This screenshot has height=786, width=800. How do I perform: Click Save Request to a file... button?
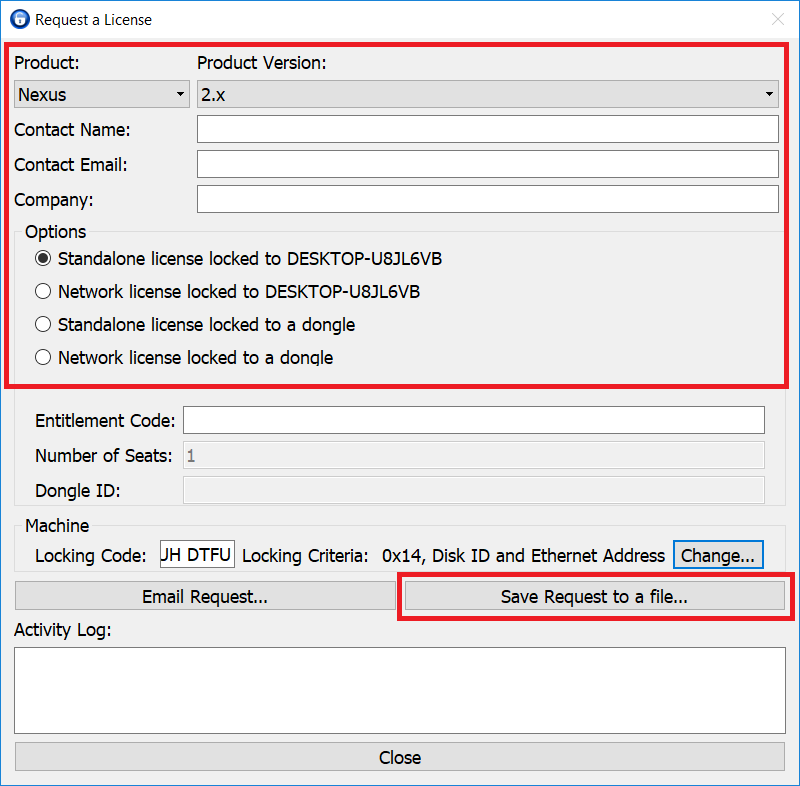tap(594, 596)
